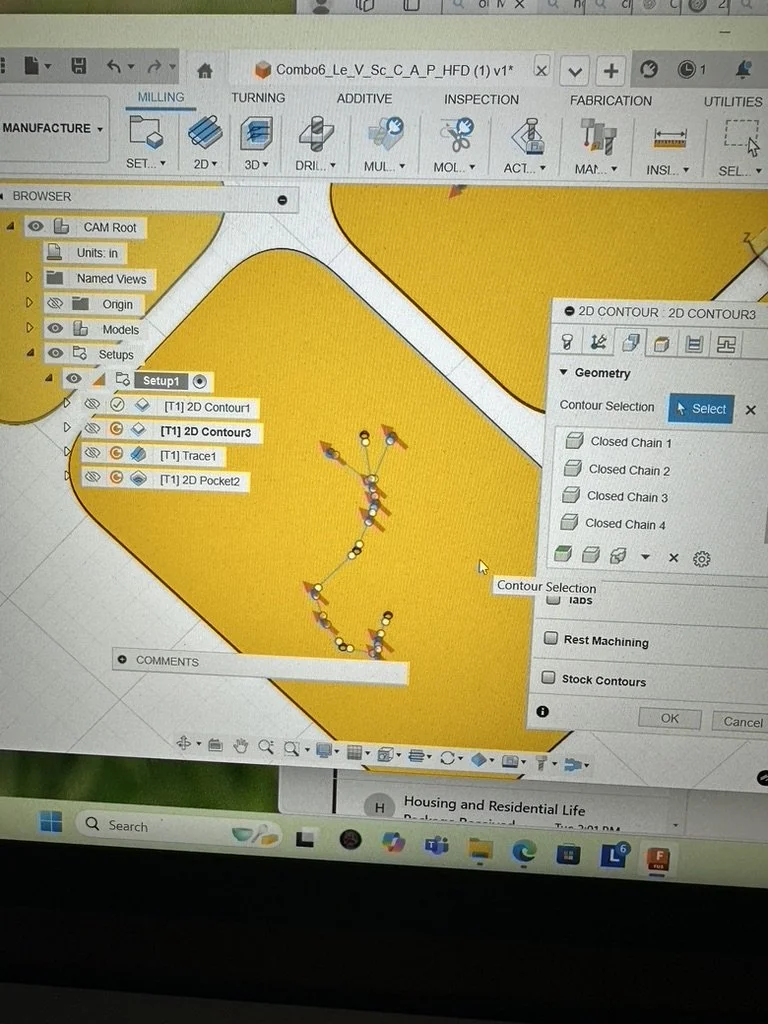Click the Zoom magnifier icon in navigation bar
Viewport: 768px width, 1024px height.
(265, 746)
